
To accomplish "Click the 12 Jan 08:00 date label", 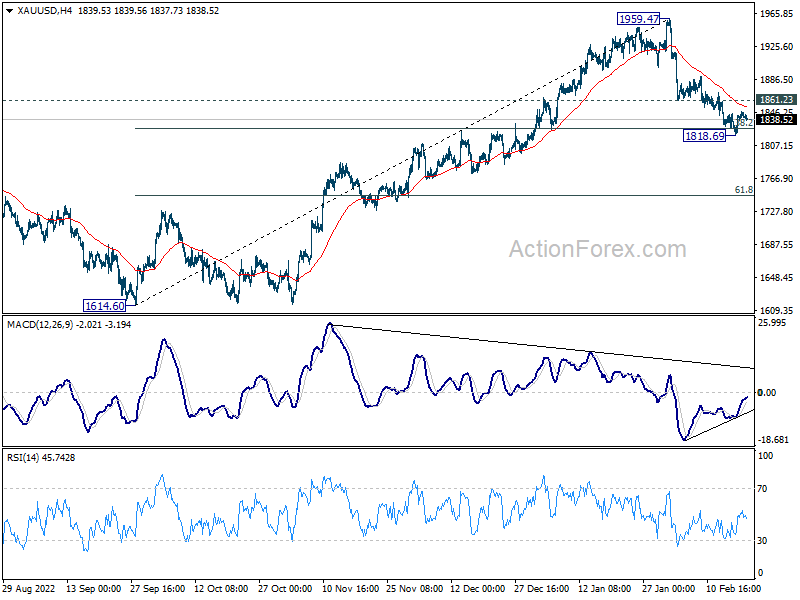I will (606, 589).
